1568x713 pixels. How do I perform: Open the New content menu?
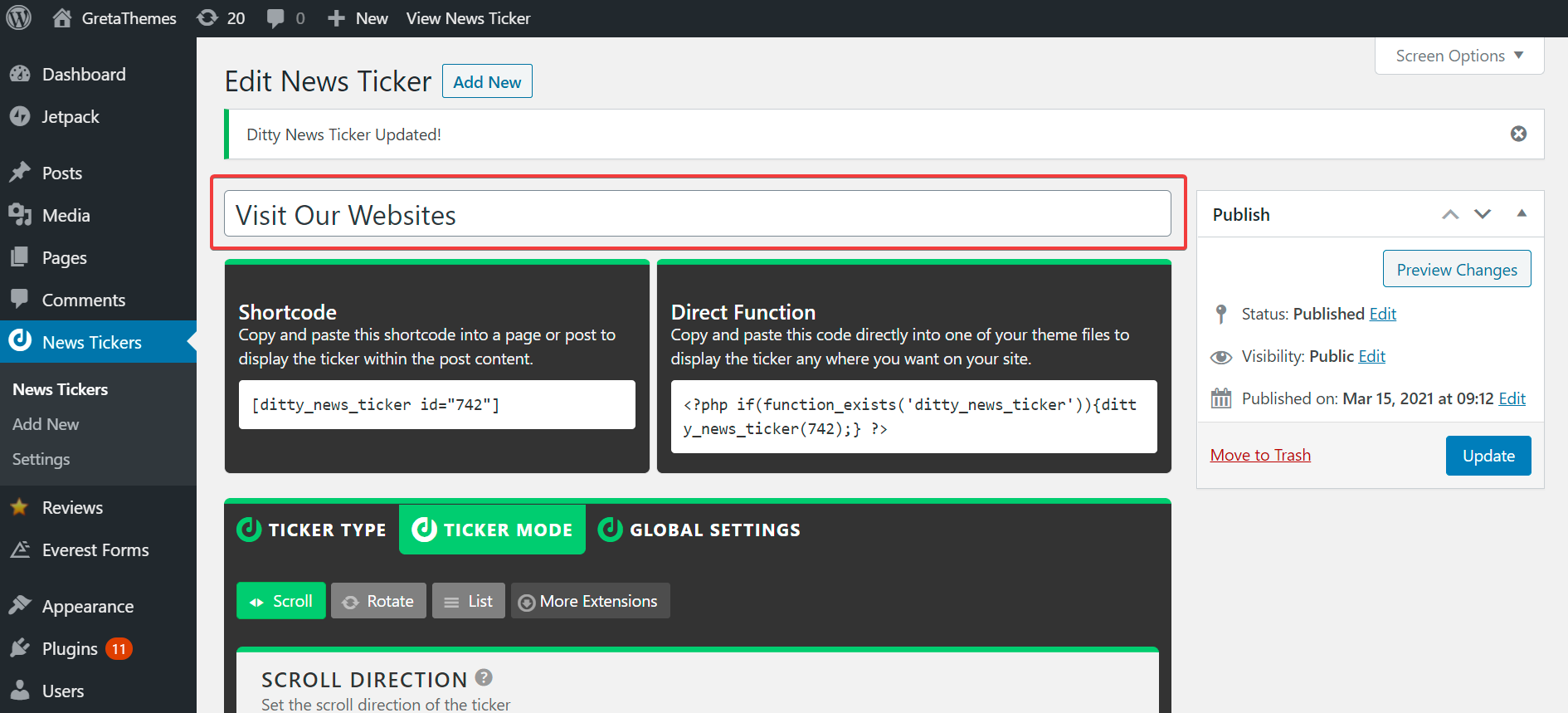pos(358,18)
